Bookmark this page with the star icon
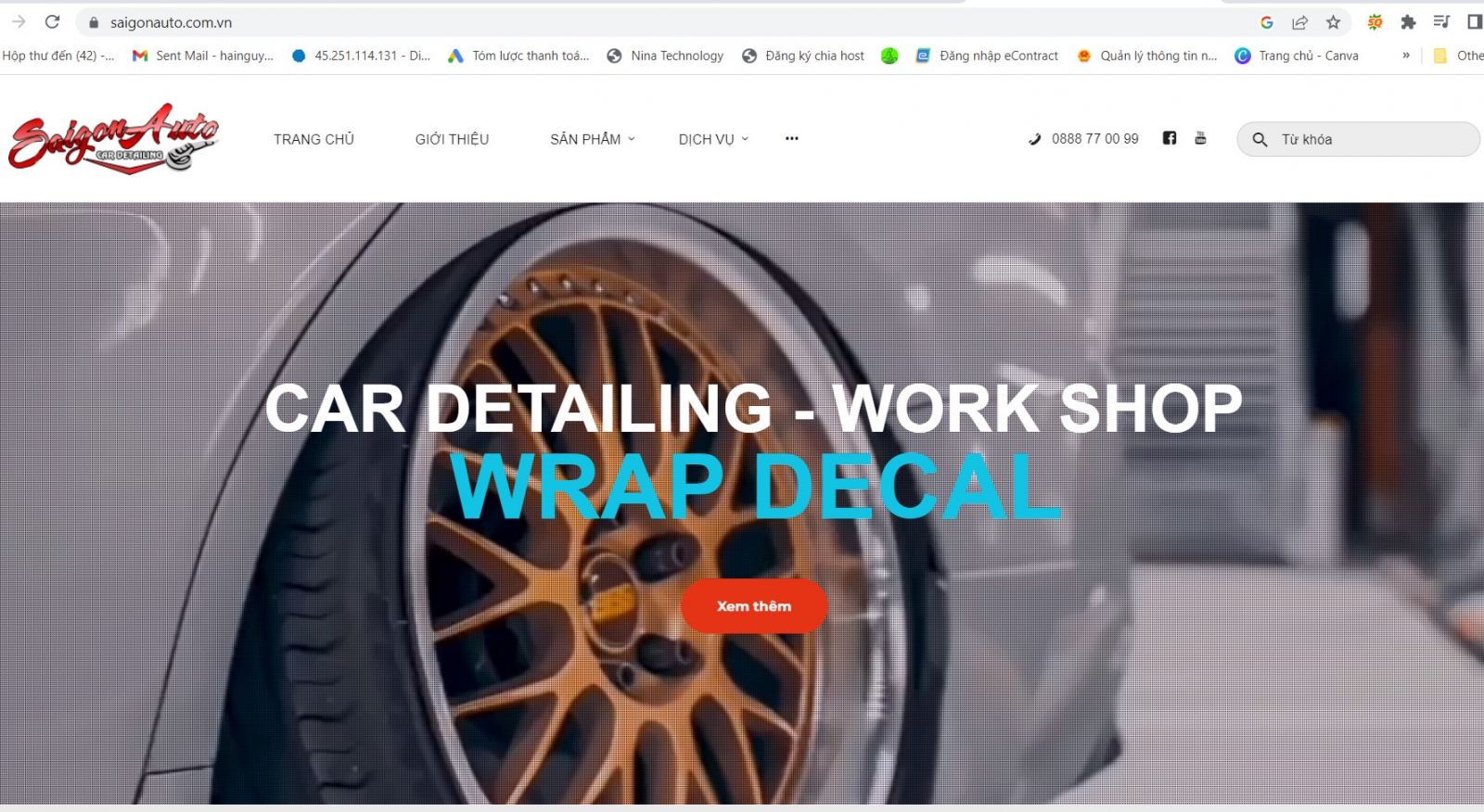 click(1333, 22)
